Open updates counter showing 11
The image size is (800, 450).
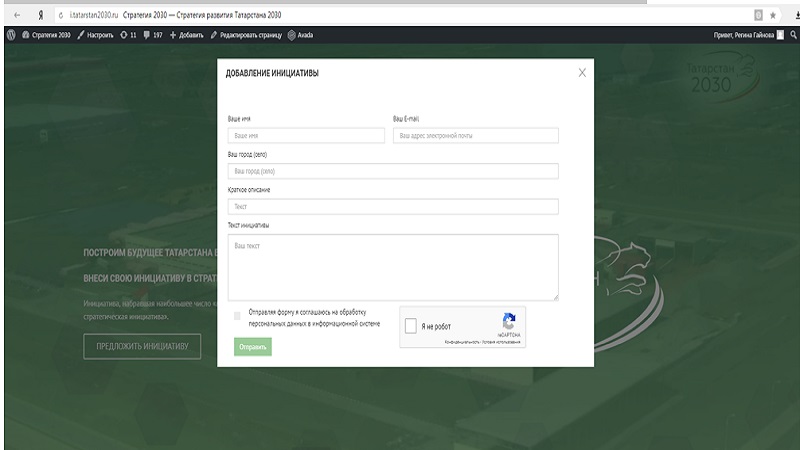128,34
